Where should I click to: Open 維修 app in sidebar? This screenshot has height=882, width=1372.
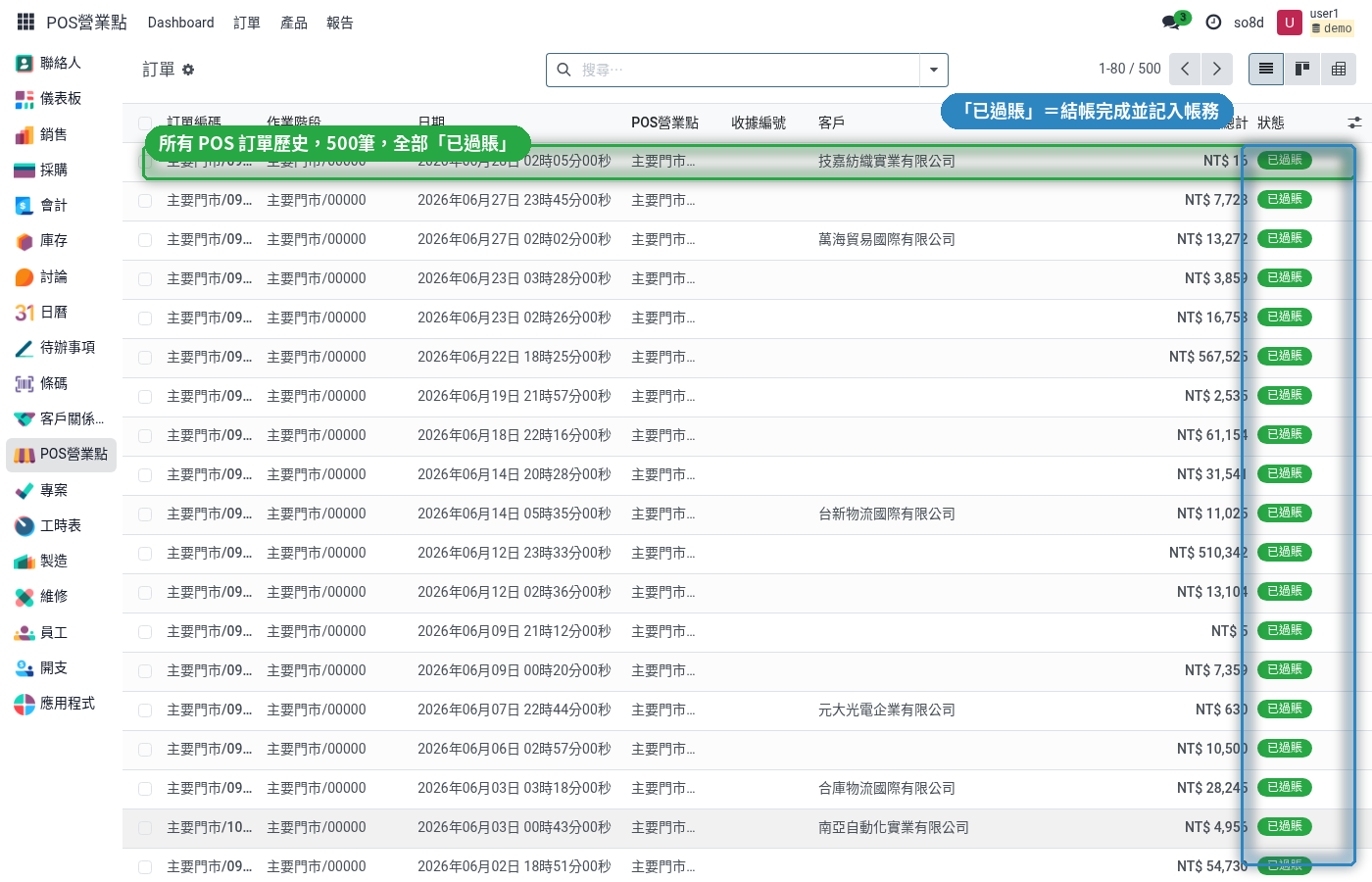point(61,597)
